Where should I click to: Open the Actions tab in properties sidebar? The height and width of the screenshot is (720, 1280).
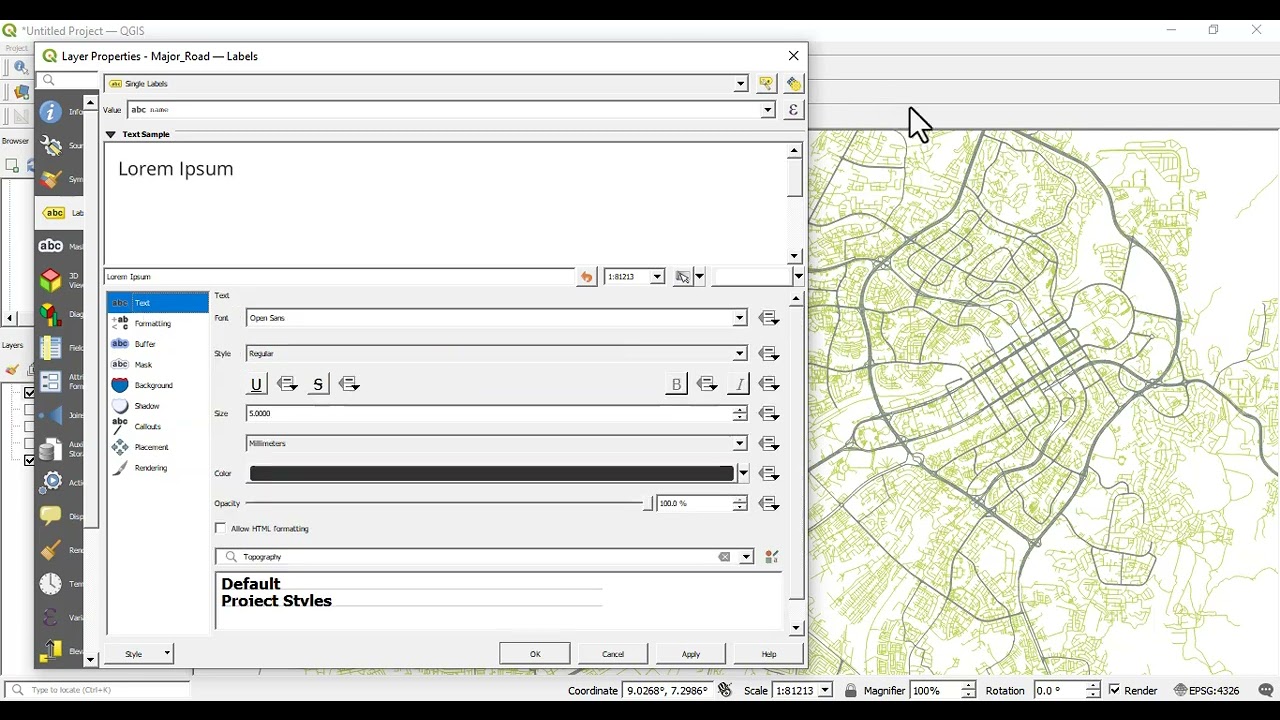click(x=61, y=482)
